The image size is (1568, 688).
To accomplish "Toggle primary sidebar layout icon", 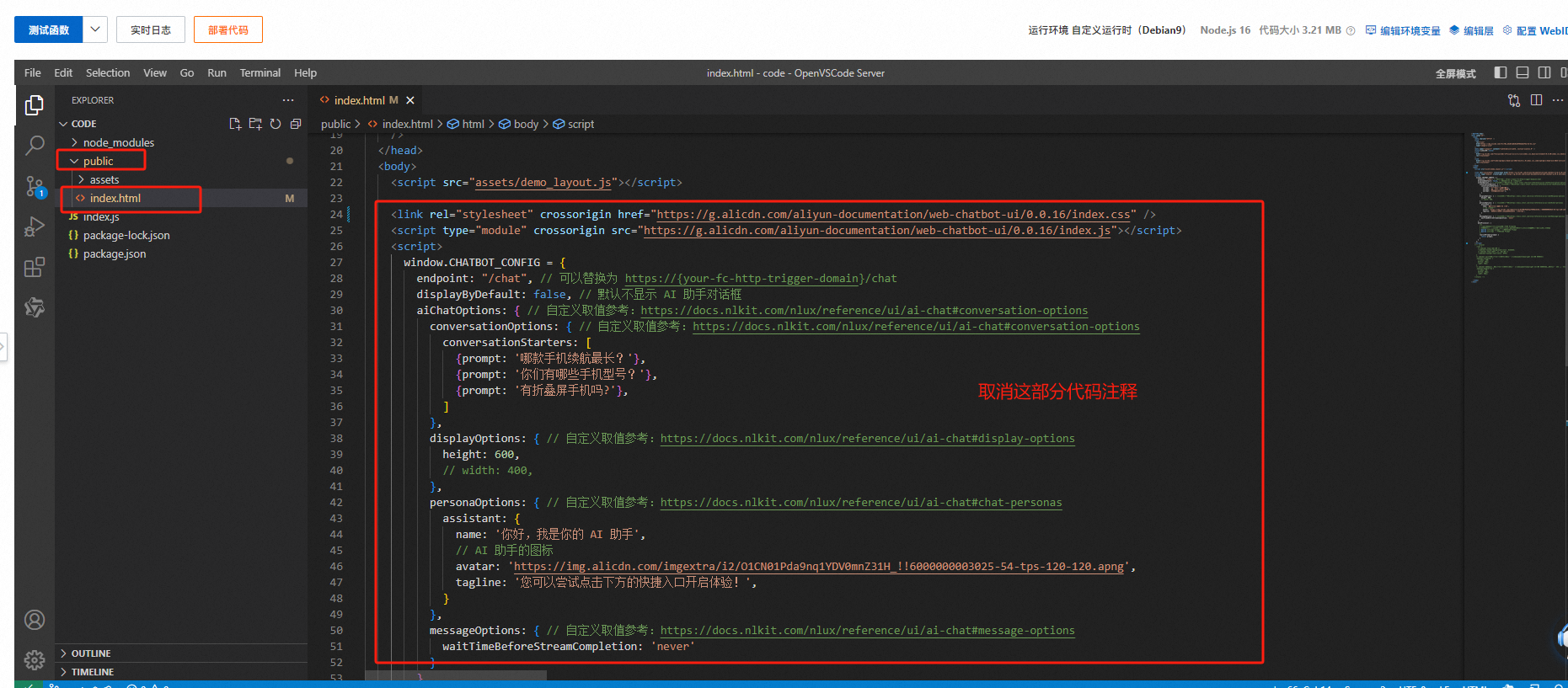I will (1501, 72).
